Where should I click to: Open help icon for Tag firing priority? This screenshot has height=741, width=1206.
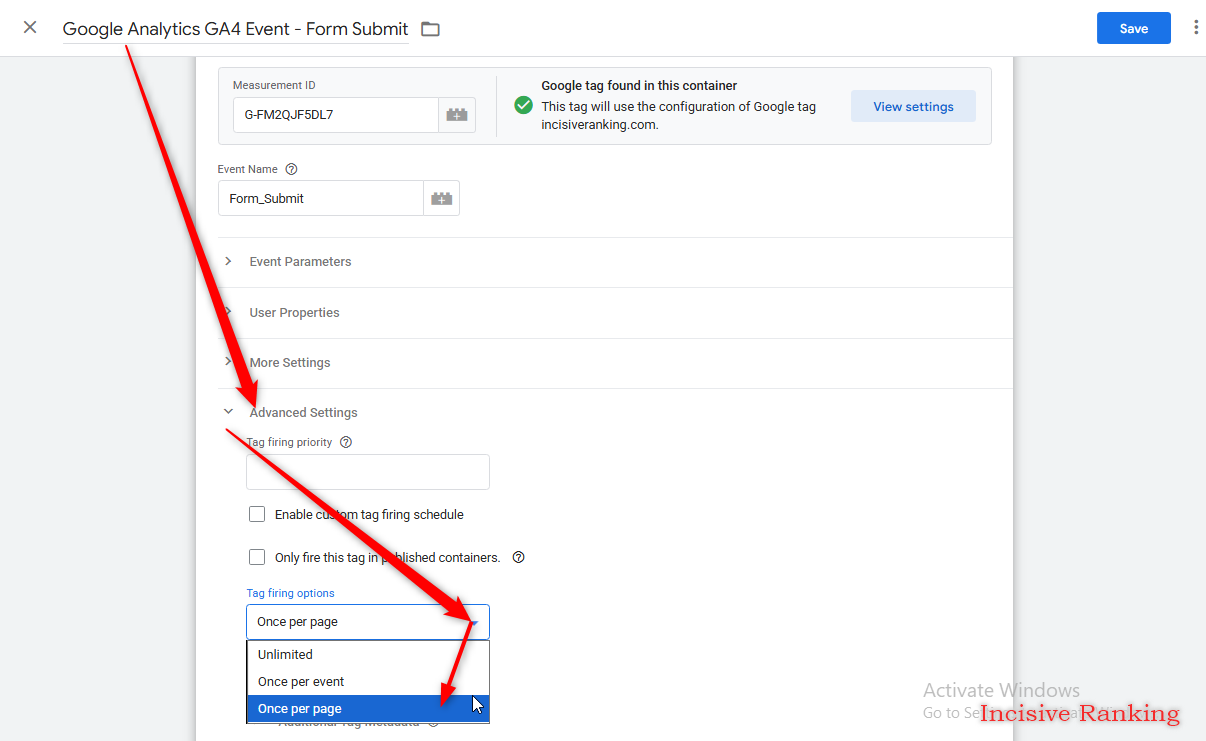click(x=346, y=442)
